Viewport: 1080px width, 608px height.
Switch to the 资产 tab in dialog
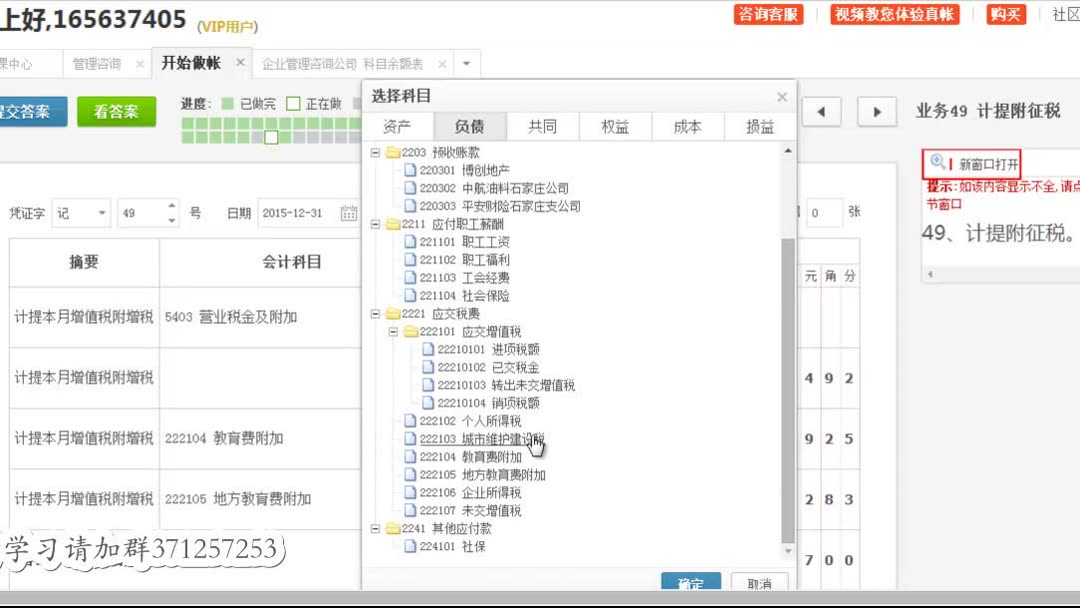pyautogui.click(x=398, y=126)
